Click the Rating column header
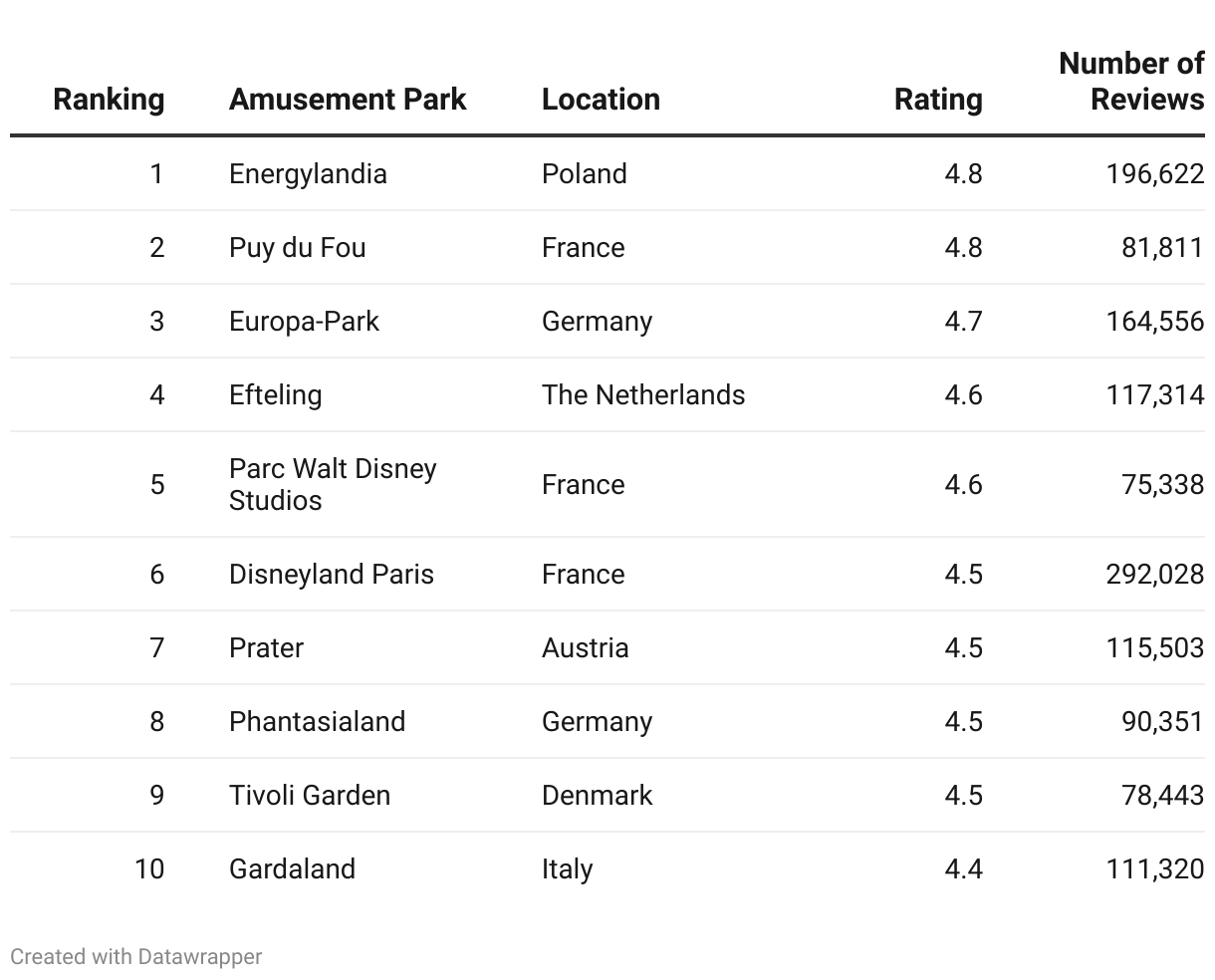Image resolution: width=1215 pixels, height=980 pixels. (x=937, y=100)
